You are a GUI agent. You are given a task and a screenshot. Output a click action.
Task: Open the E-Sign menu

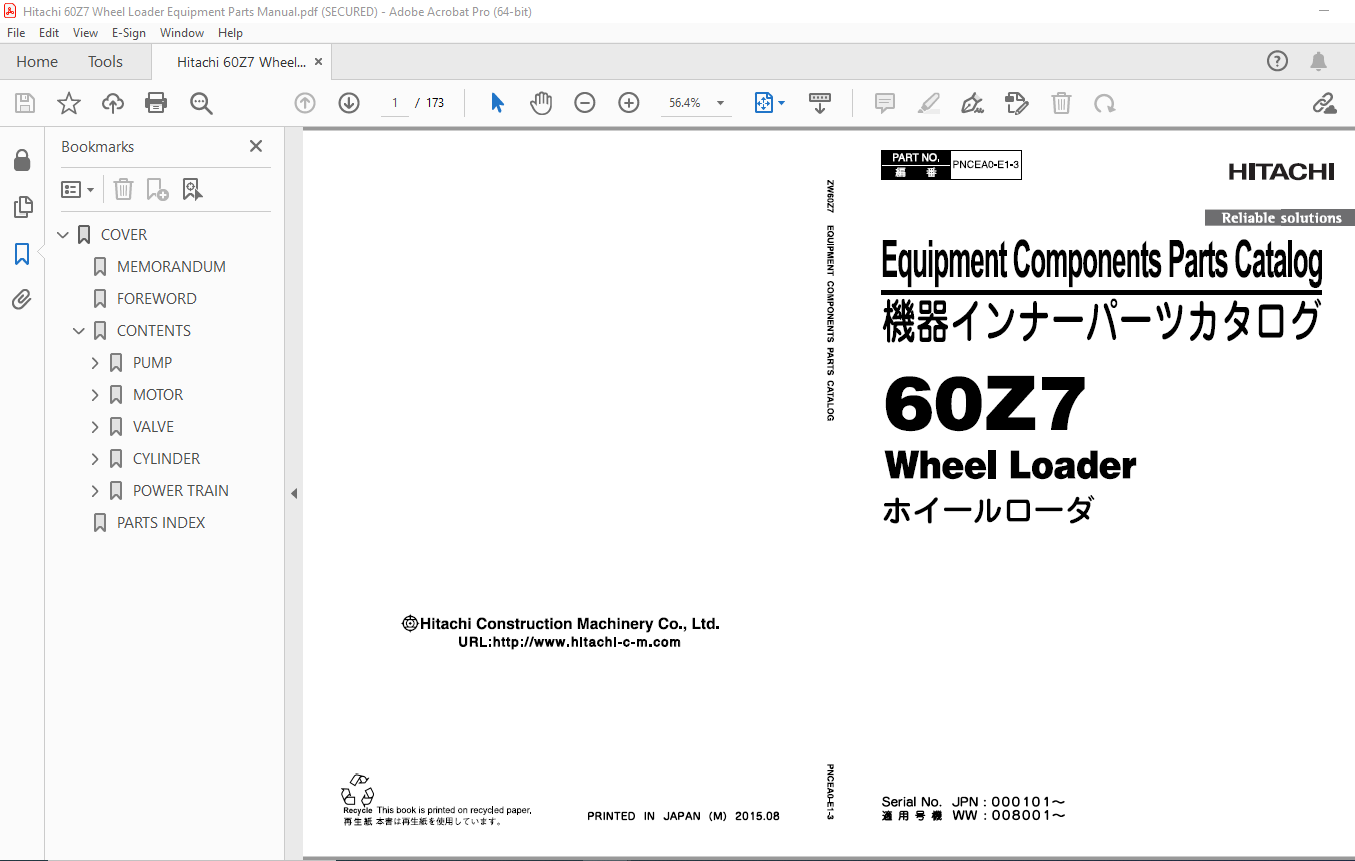point(128,32)
